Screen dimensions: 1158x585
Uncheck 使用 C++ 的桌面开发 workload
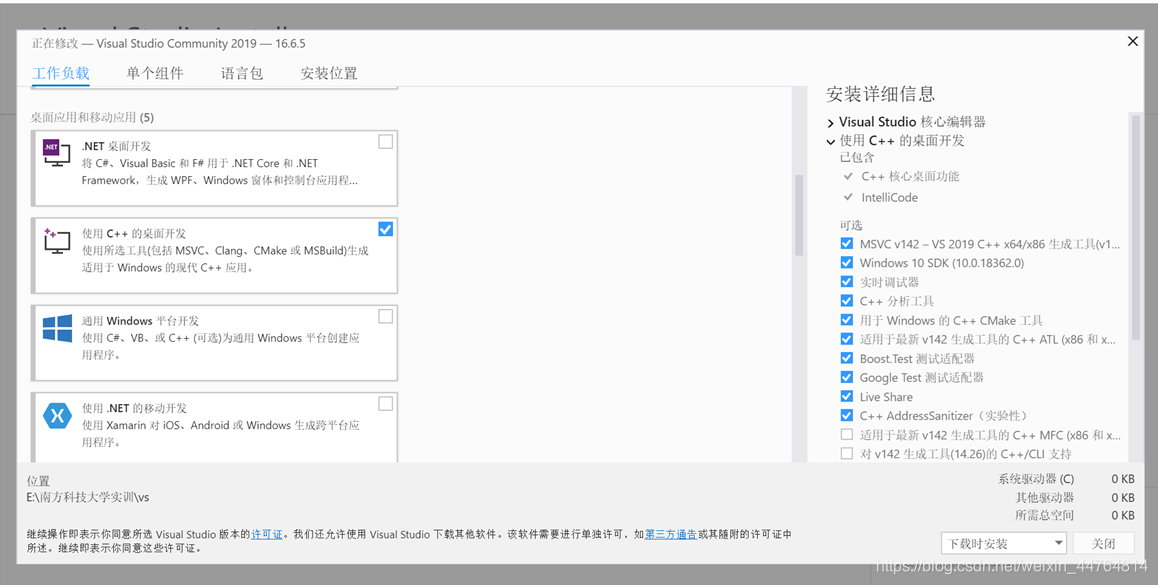(386, 229)
